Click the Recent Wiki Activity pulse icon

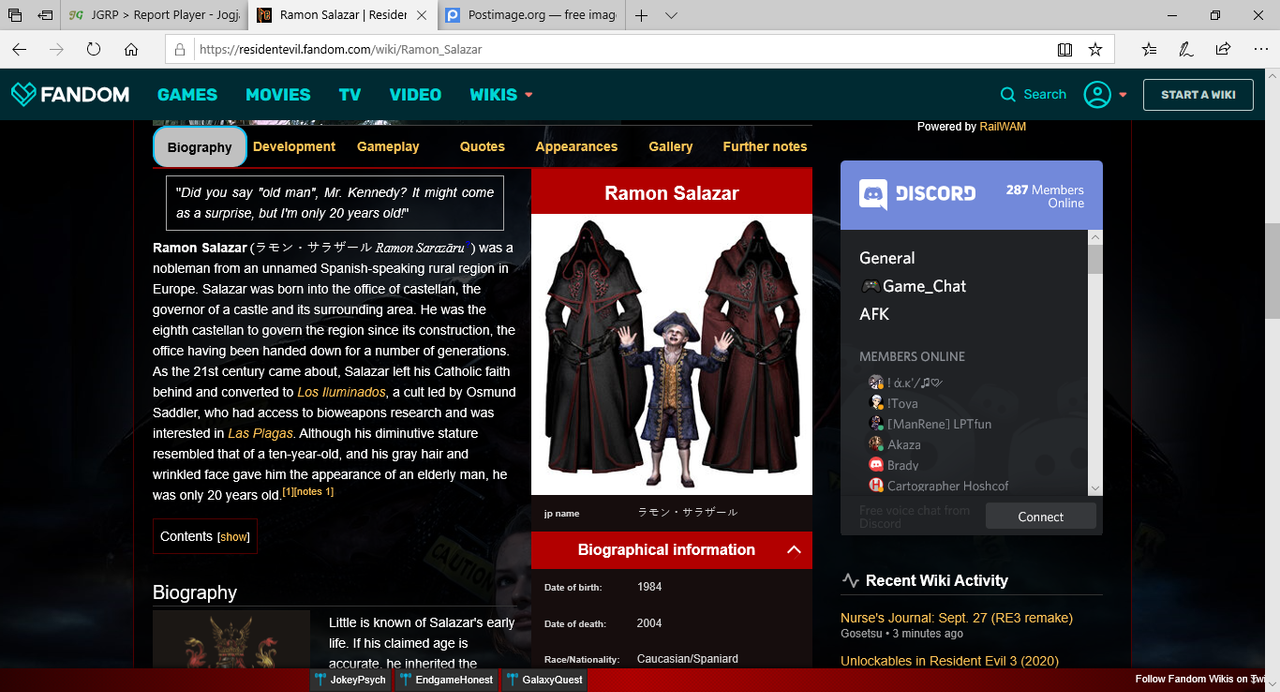[851, 581]
